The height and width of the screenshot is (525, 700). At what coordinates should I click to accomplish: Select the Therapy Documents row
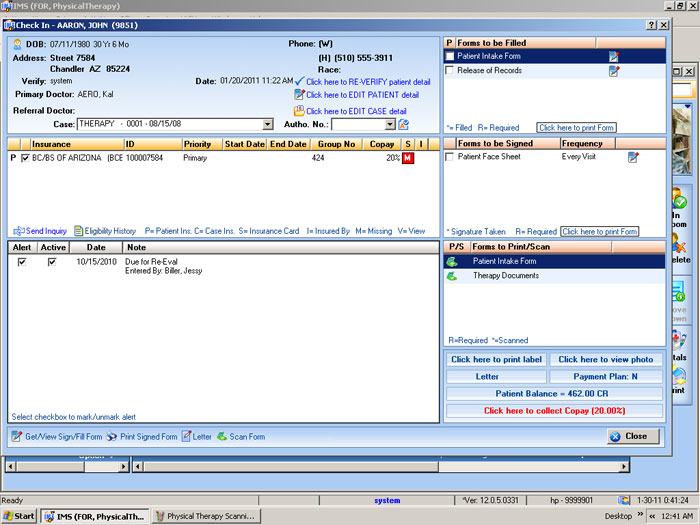point(554,276)
